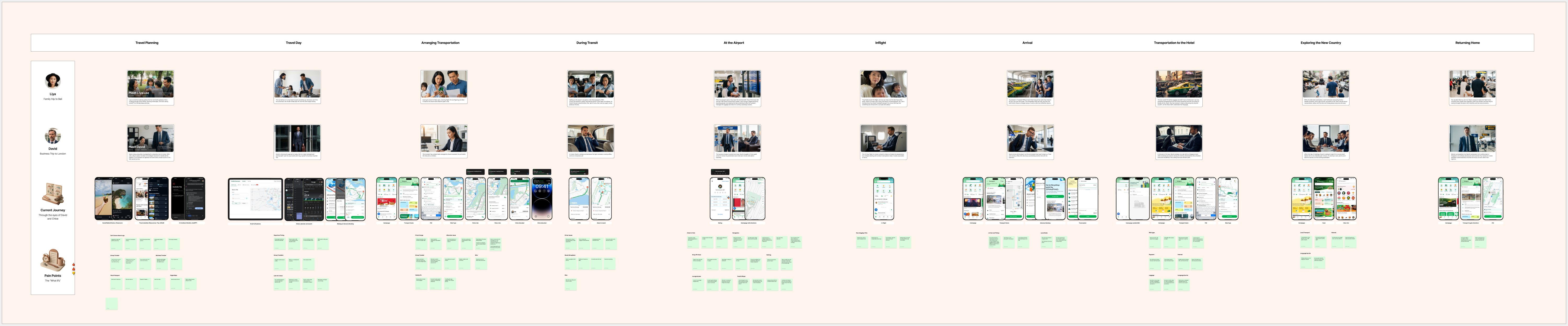Select the Arranging Transportation column header
This screenshot has width=1568, height=326.
(440, 43)
